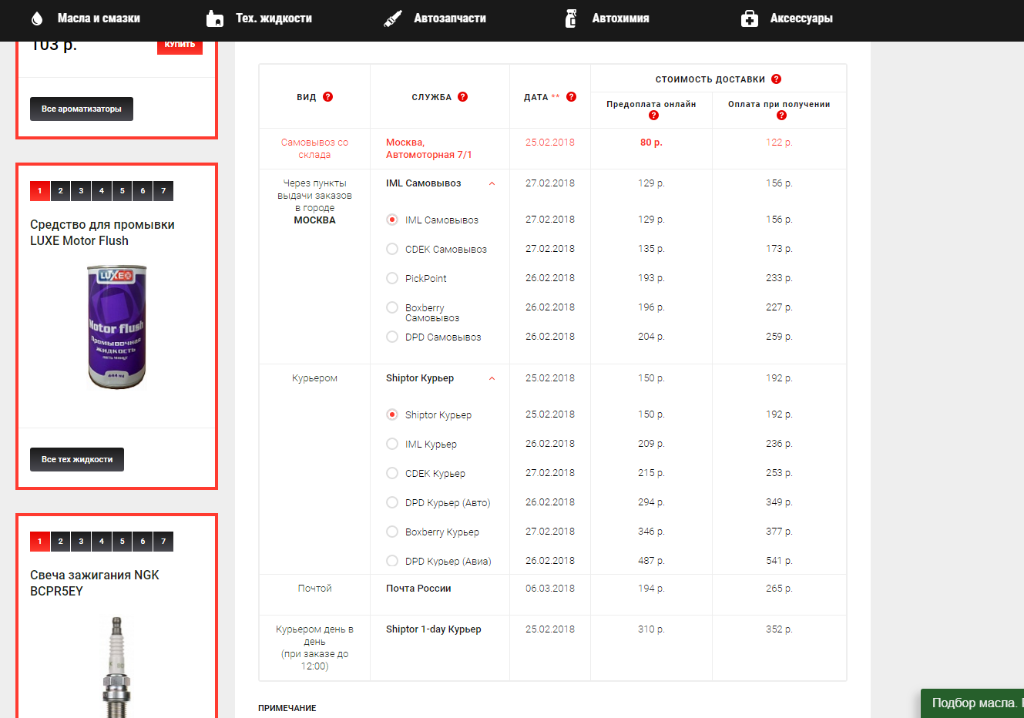The width and height of the screenshot is (1024, 718).
Task: Go to slide 4 in Motor Flush carousel
Action: tap(102, 191)
